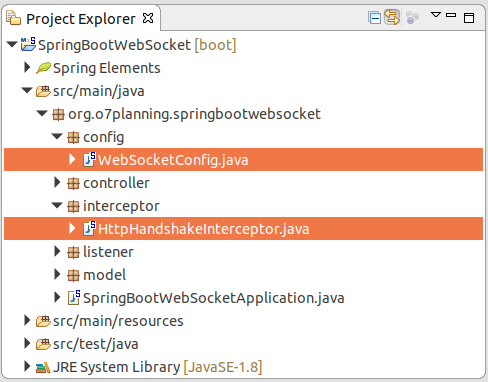
Task: Select the model package
Action: point(104,275)
